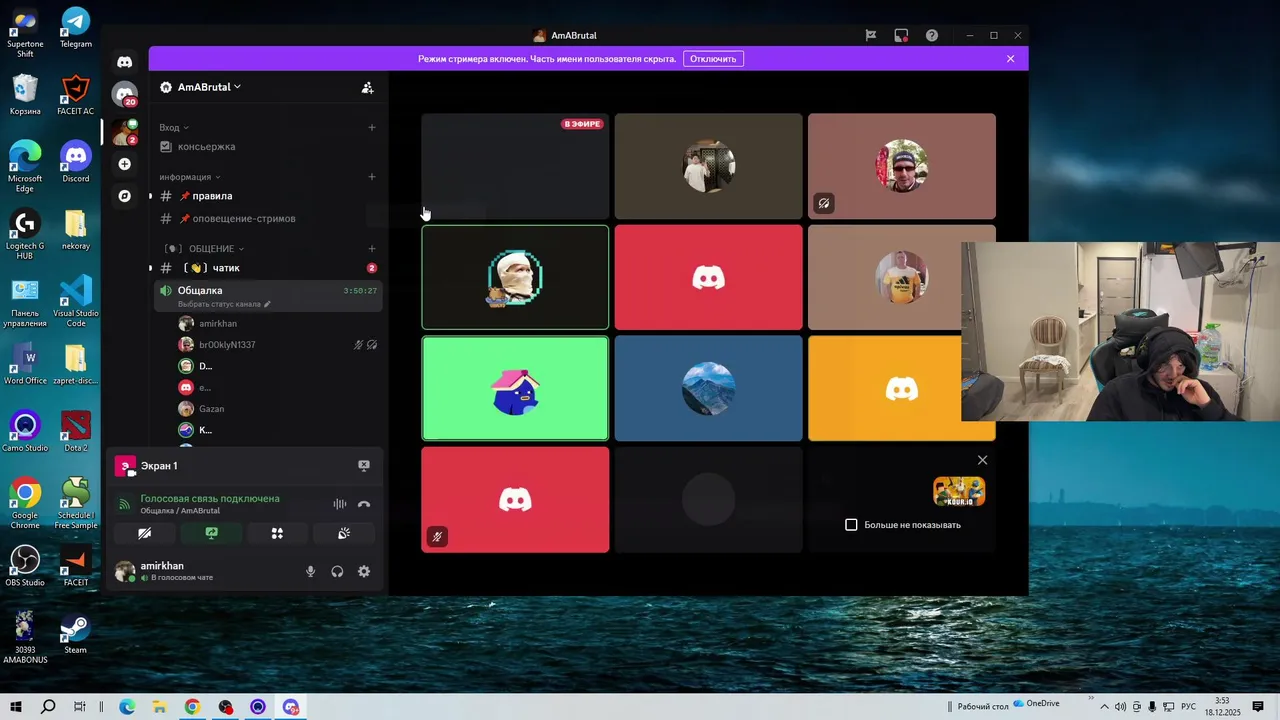
Task: Open Windows notification center icon
Action: [x=1258, y=707]
